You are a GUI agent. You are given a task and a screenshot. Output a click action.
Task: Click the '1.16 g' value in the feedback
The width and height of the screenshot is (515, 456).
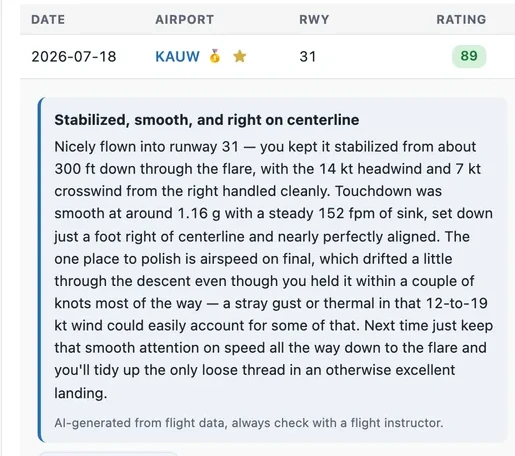point(199,213)
